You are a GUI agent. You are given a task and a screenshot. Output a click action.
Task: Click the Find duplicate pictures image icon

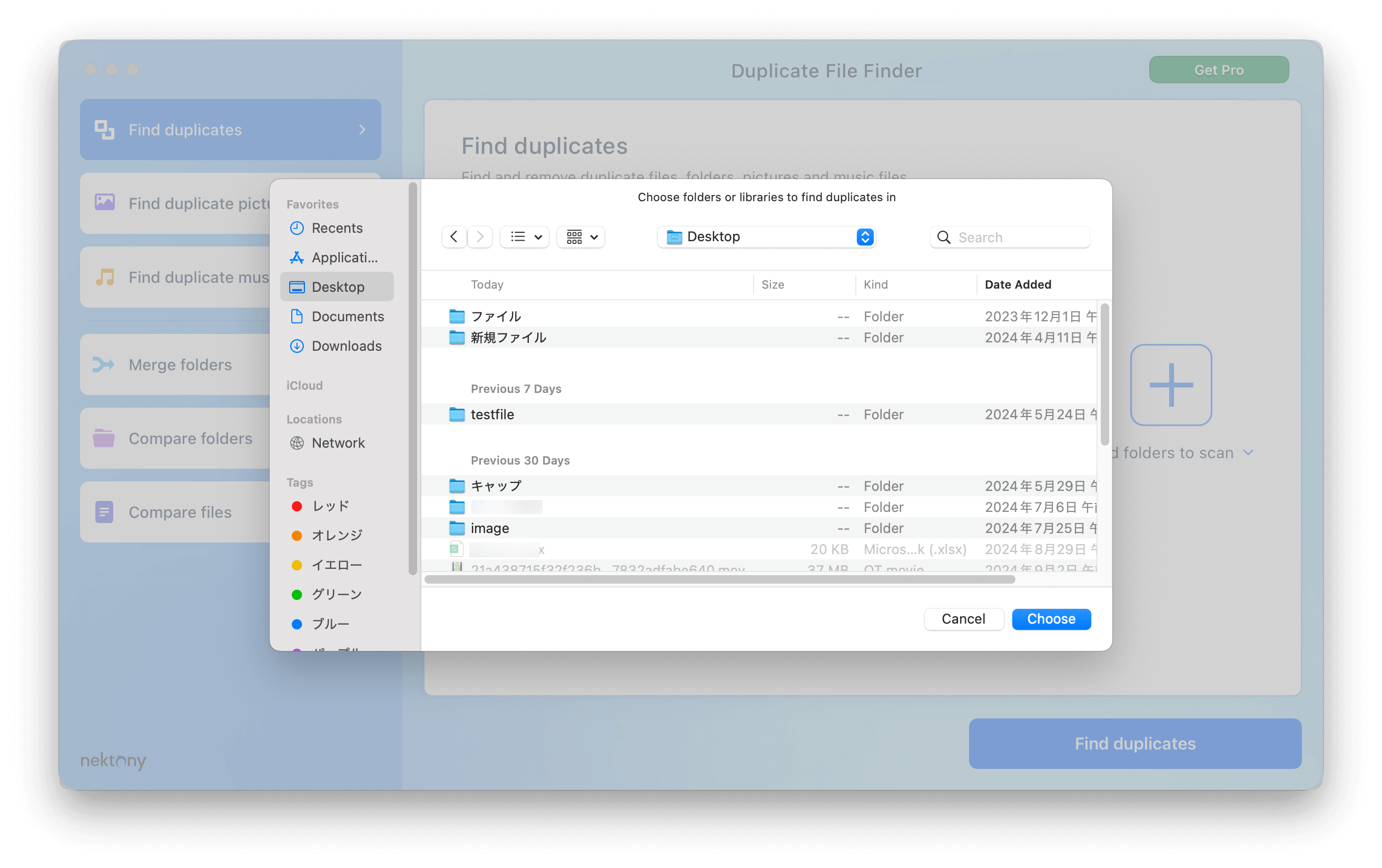(104, 202)
